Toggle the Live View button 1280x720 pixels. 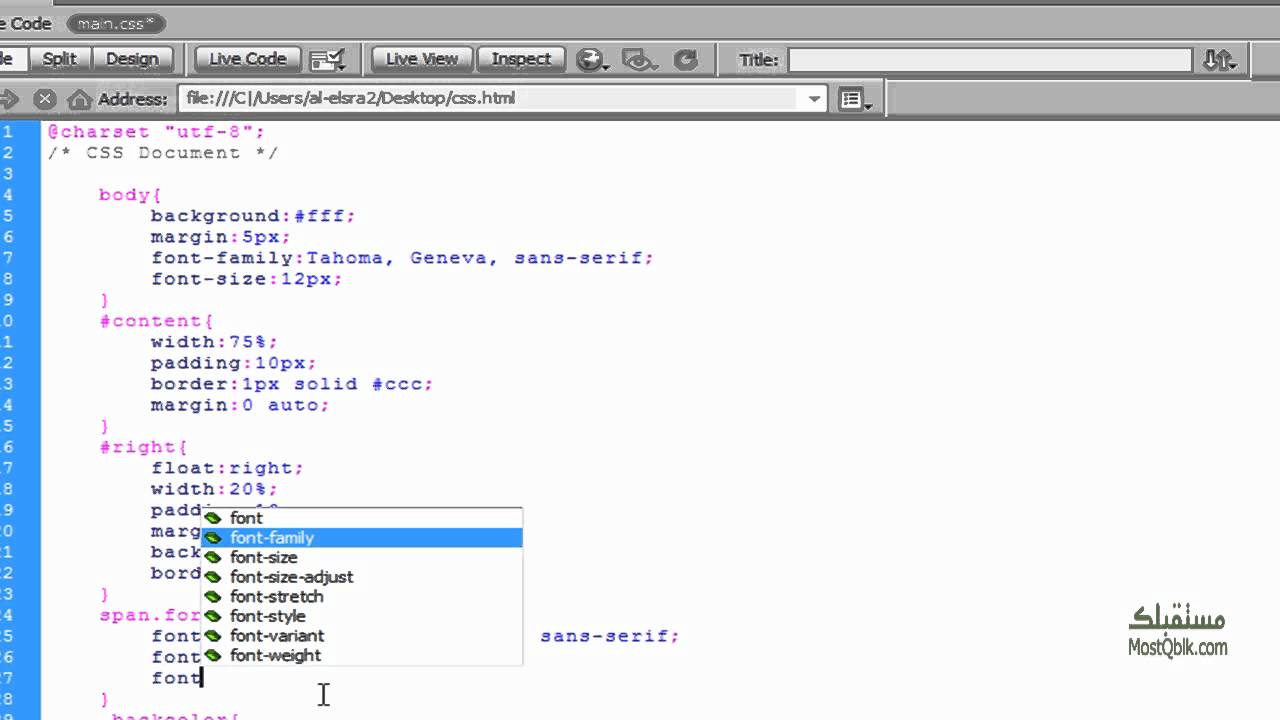[x=421, y=59]
